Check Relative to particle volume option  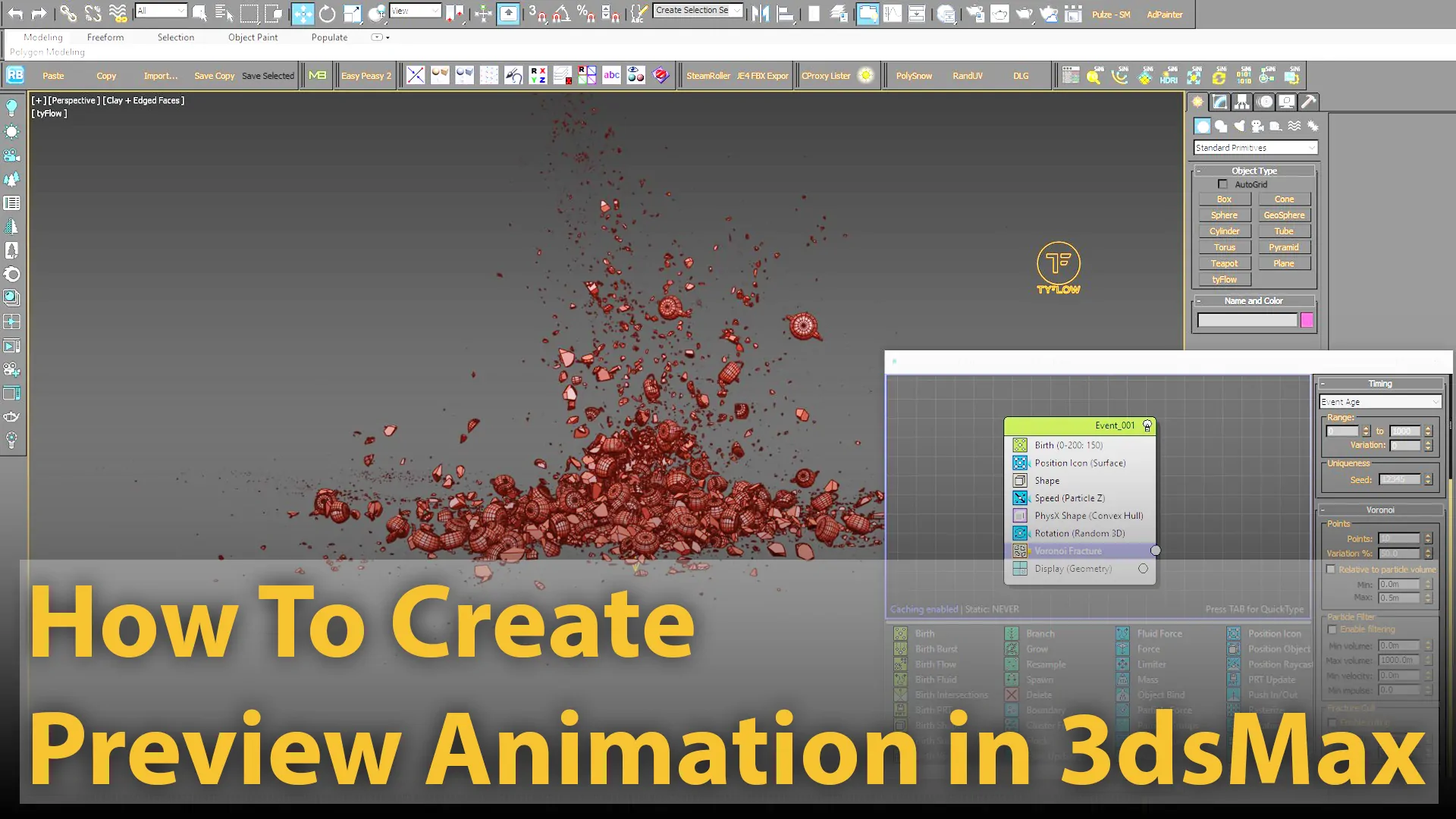point(1331,569)
